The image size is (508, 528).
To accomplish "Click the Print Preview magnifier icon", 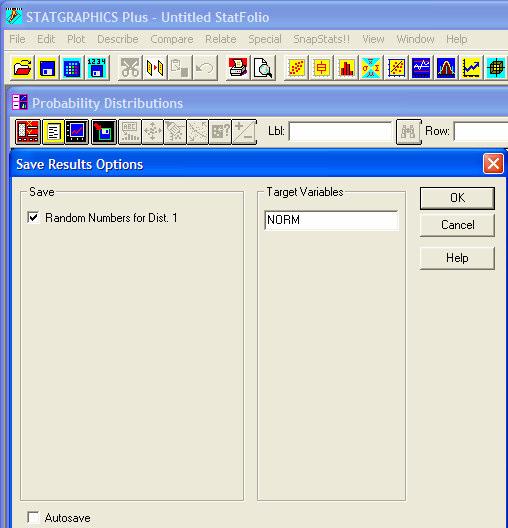I will [x=263, y=68].
